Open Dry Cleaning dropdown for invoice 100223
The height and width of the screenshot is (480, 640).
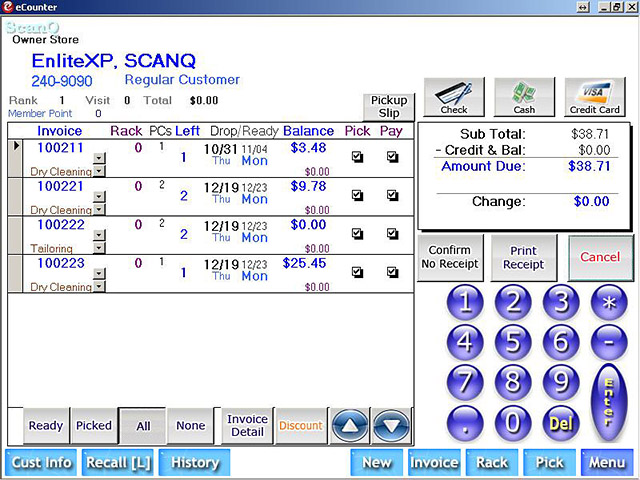tap(99, 286)
